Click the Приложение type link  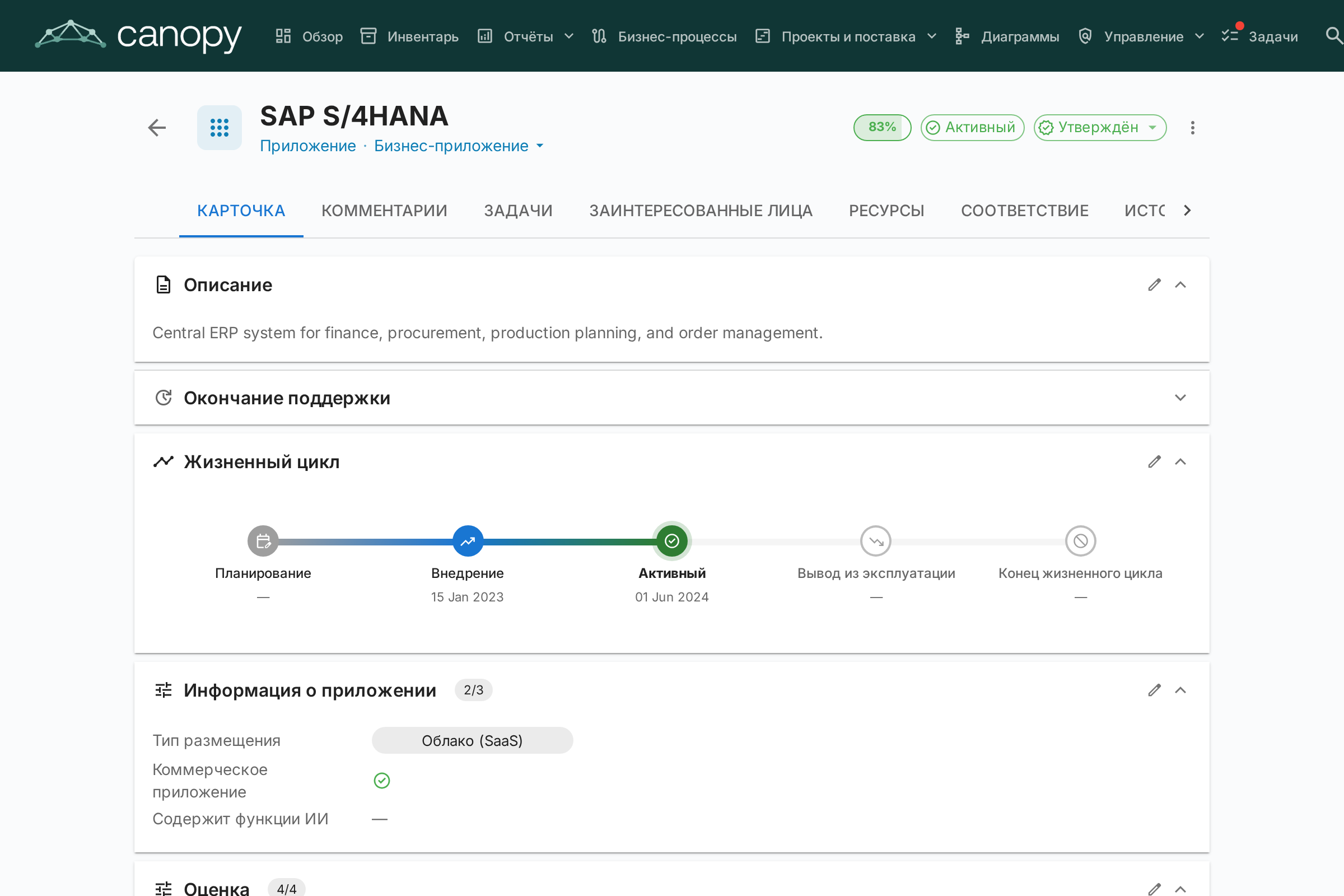coord(308,146)
